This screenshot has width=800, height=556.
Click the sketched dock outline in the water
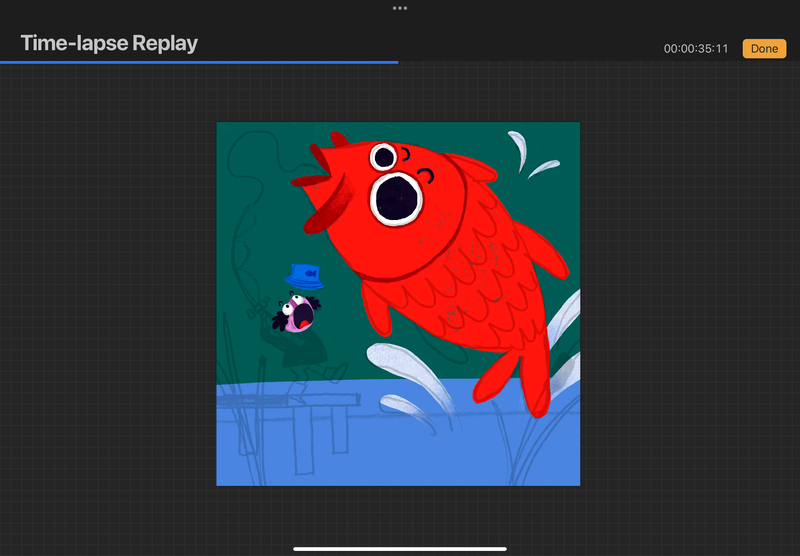[290, 402]
